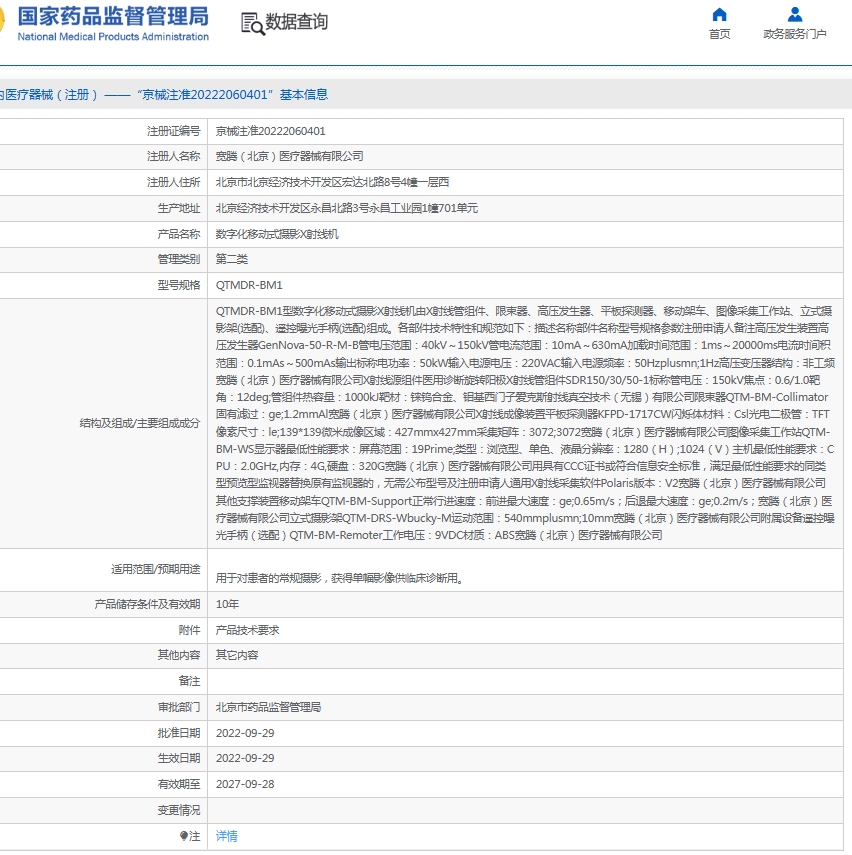Open the 详情 details link
Image resolution: width=852 pixels, height=855 pixels.
tap(226, 835)
